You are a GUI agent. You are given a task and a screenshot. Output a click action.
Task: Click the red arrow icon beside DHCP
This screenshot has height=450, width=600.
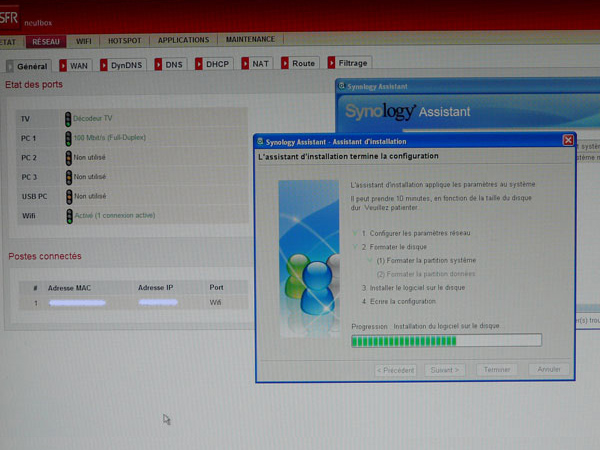pyautogui.click(x=199, y=64)
